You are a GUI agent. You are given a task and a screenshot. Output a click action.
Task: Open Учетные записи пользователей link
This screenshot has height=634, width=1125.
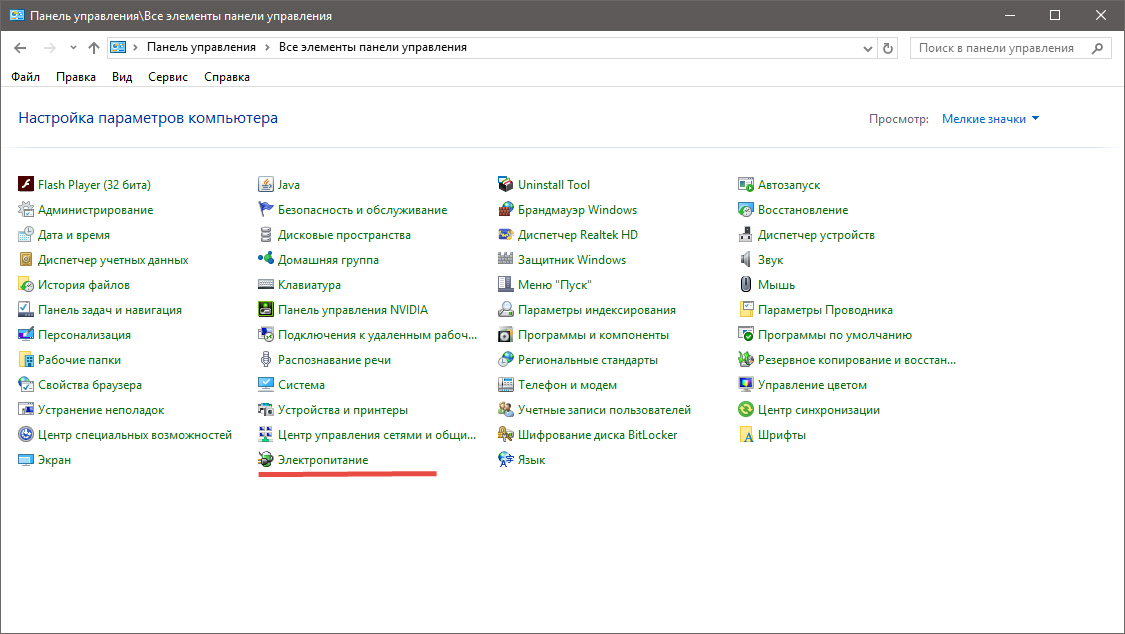[x=604, y=410]
